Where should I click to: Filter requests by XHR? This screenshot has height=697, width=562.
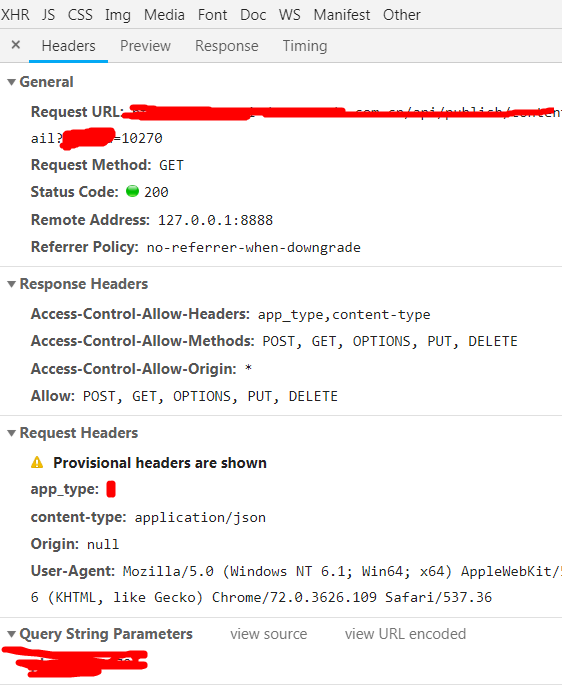click(x=15, y=15)
